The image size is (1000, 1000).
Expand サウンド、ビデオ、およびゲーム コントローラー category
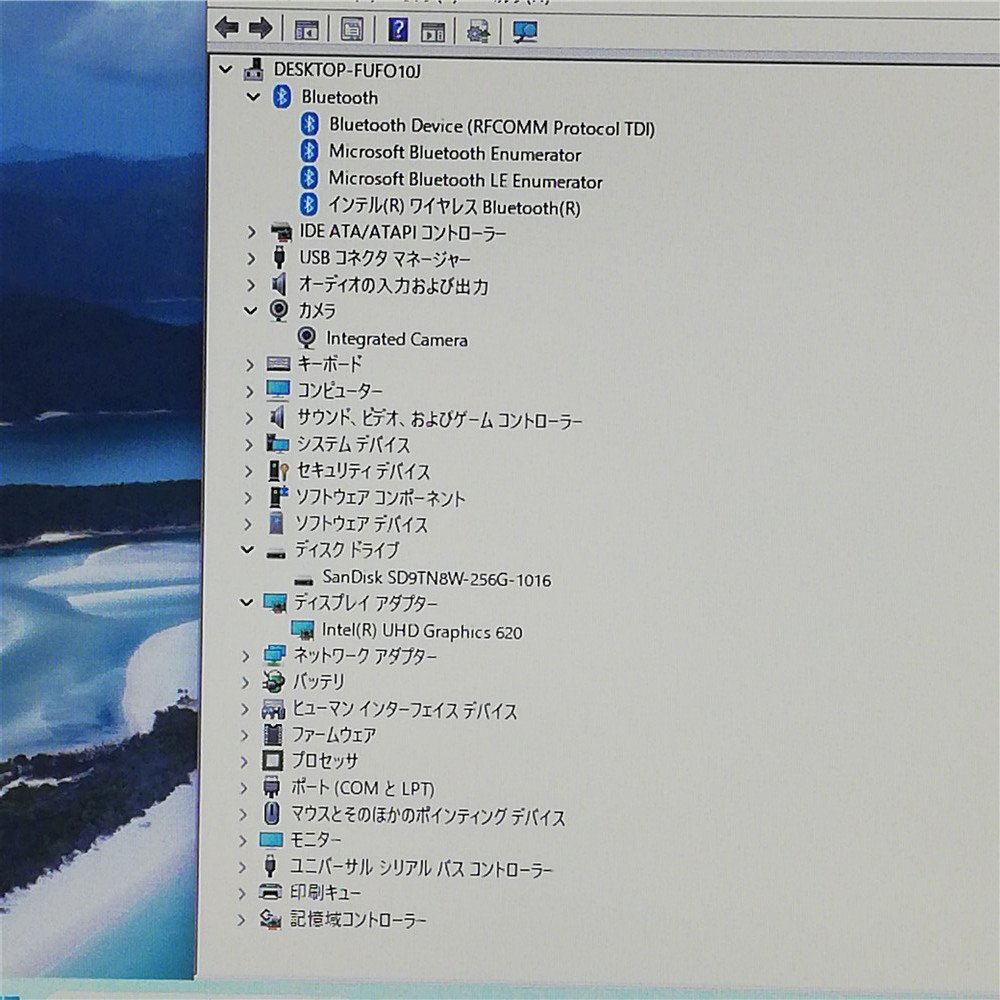click(x=249, y=418)
